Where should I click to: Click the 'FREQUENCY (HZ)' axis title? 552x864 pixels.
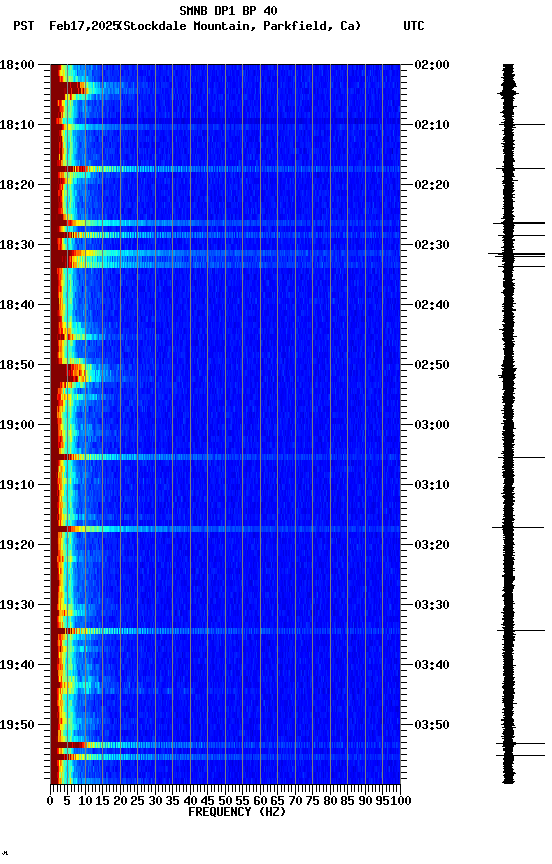pyautogui.click(x=237, y=812)
